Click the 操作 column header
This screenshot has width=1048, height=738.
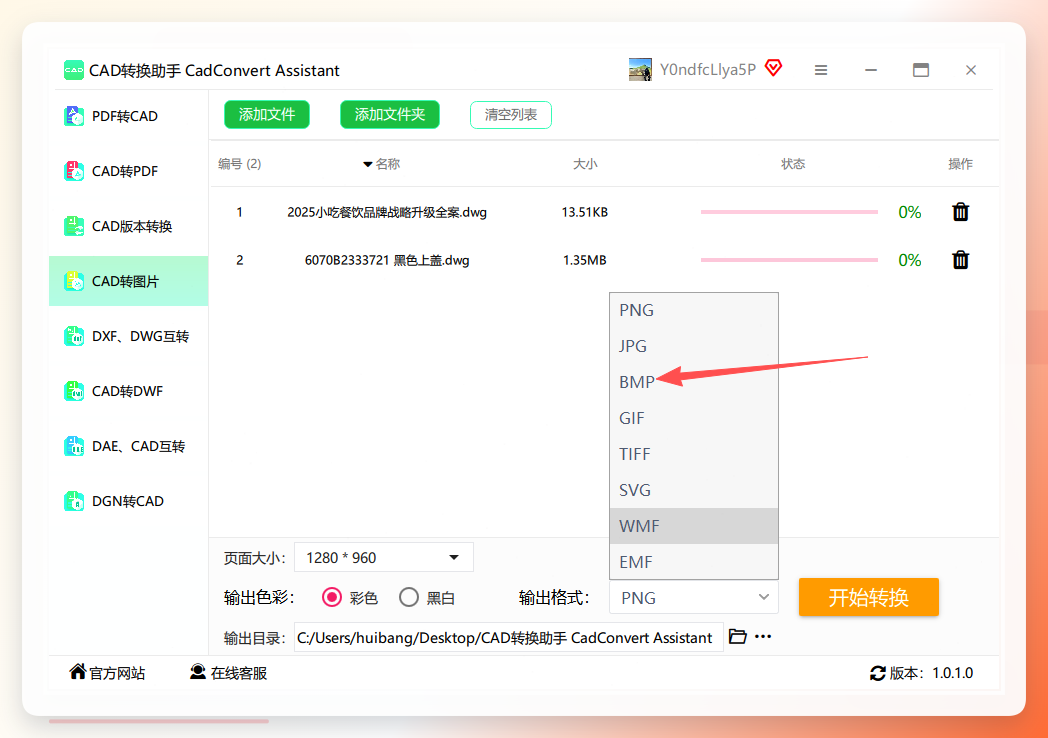pos(960,164)
